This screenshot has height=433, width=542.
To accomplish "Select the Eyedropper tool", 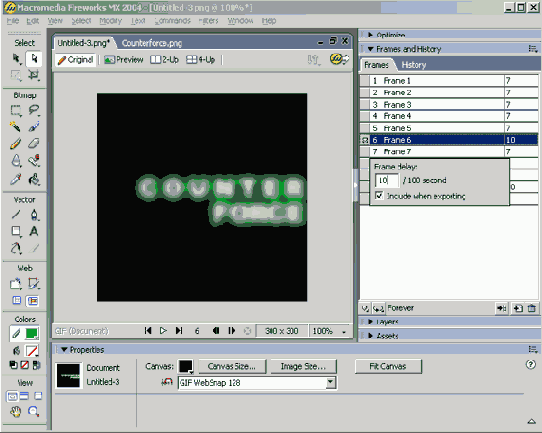I will coord(16,179).
